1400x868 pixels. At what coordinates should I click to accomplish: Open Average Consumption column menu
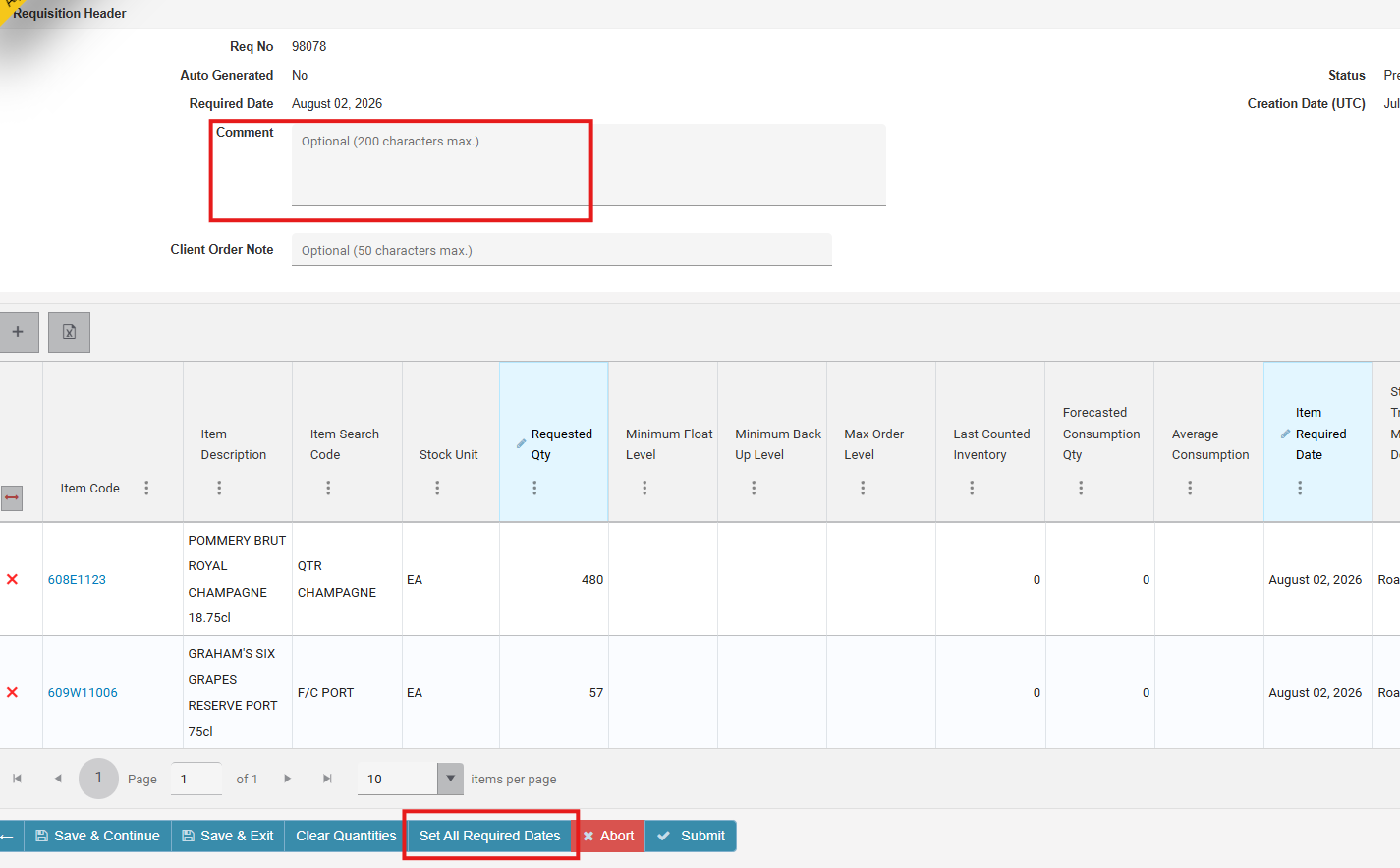coord(1190,488)
